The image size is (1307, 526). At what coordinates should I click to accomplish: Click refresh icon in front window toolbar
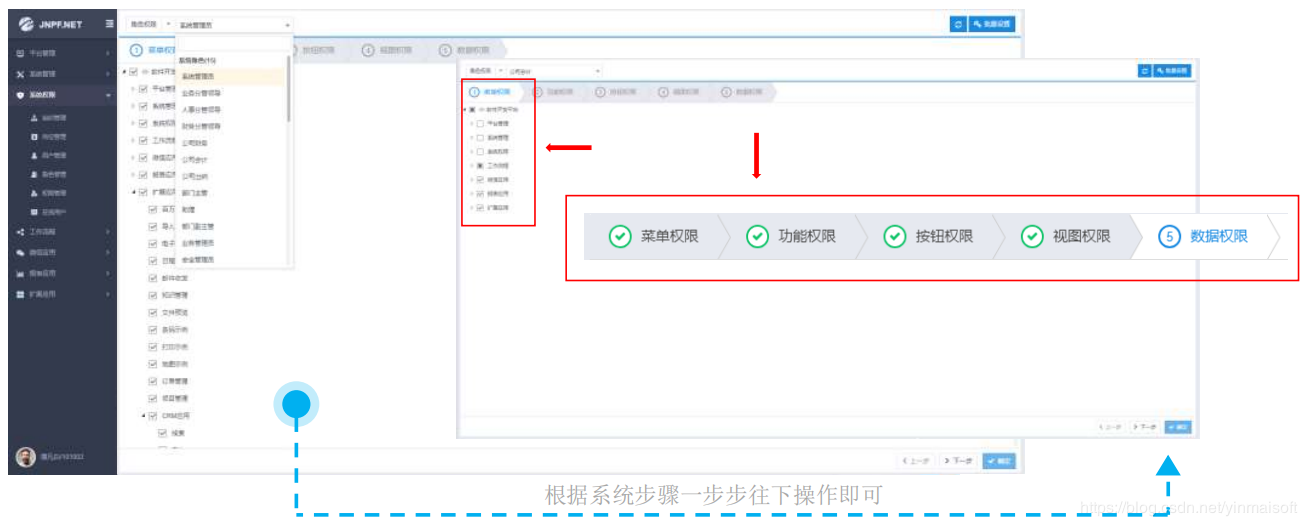coord(1145,71)
